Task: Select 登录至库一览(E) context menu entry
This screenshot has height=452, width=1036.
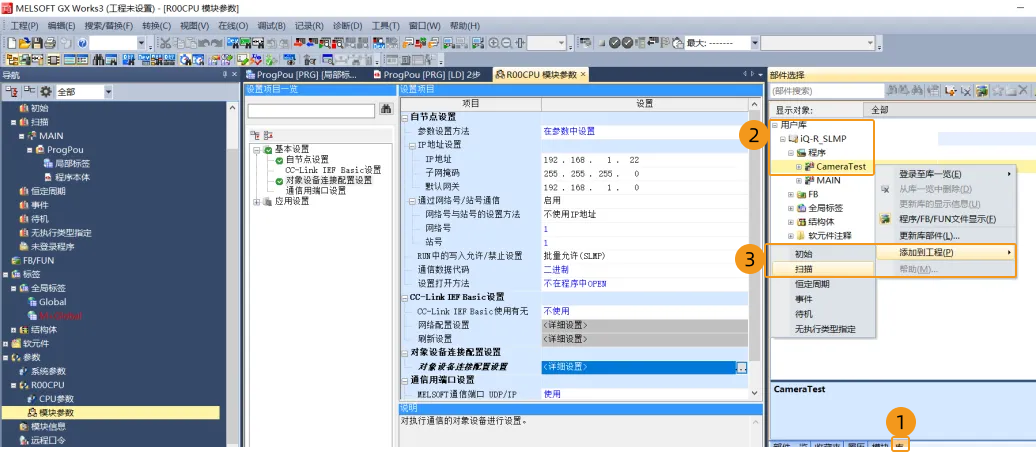Action: pos(945,174)
